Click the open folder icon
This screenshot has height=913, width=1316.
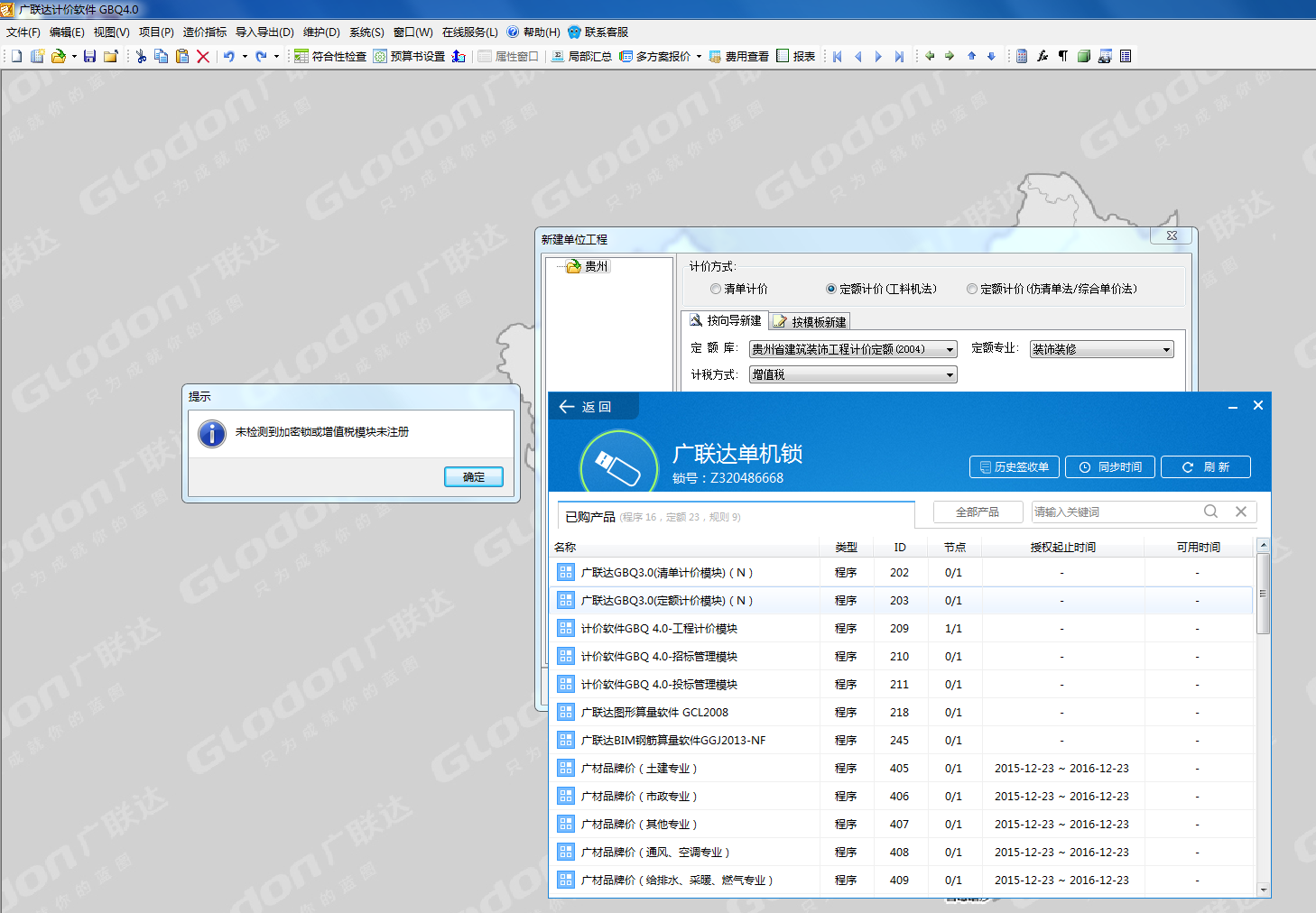(x=58, y=56)
